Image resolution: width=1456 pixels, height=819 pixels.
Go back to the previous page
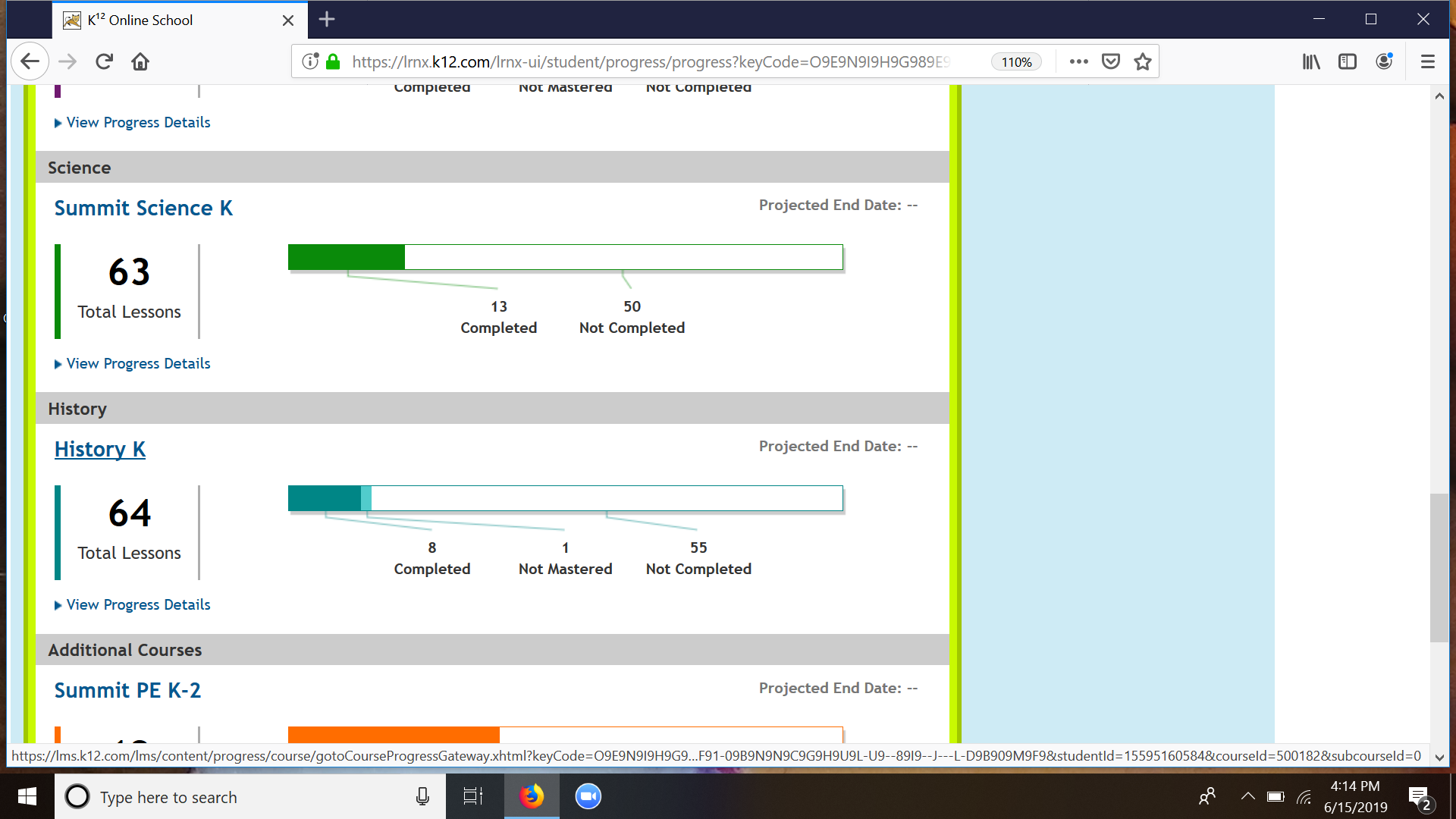point(30,61)
